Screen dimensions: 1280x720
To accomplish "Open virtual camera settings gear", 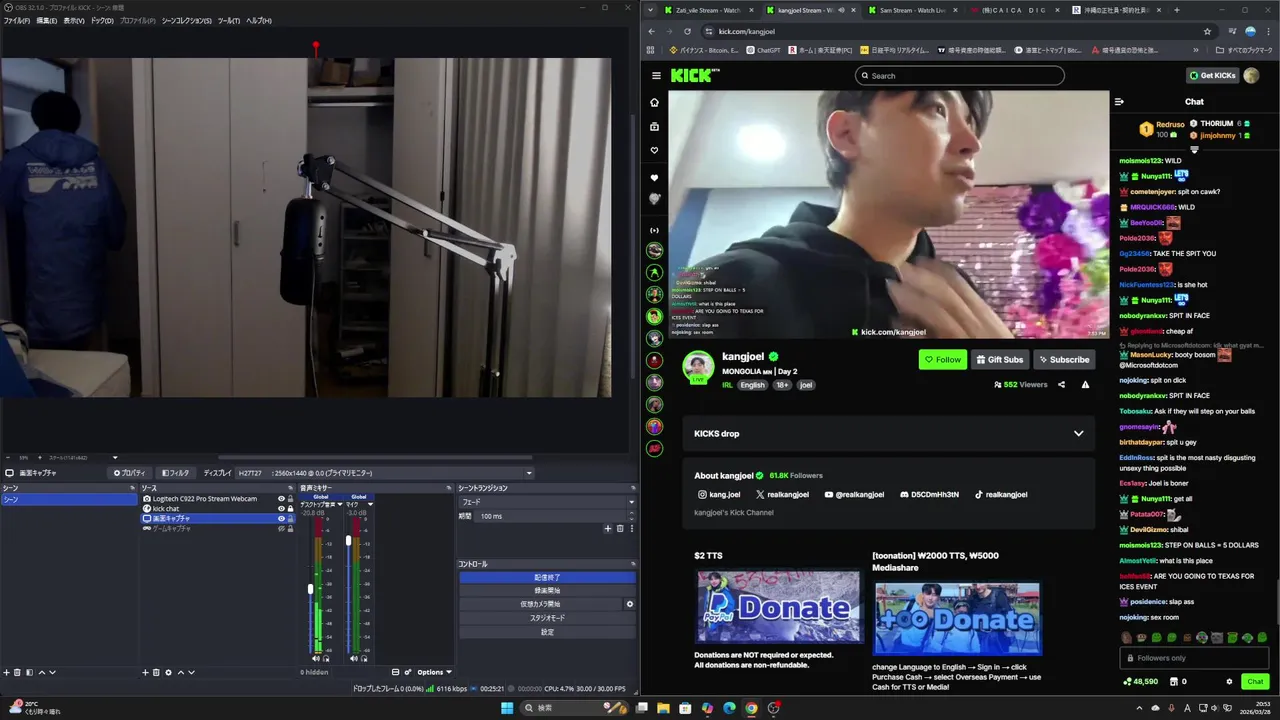I will point(630,604).
